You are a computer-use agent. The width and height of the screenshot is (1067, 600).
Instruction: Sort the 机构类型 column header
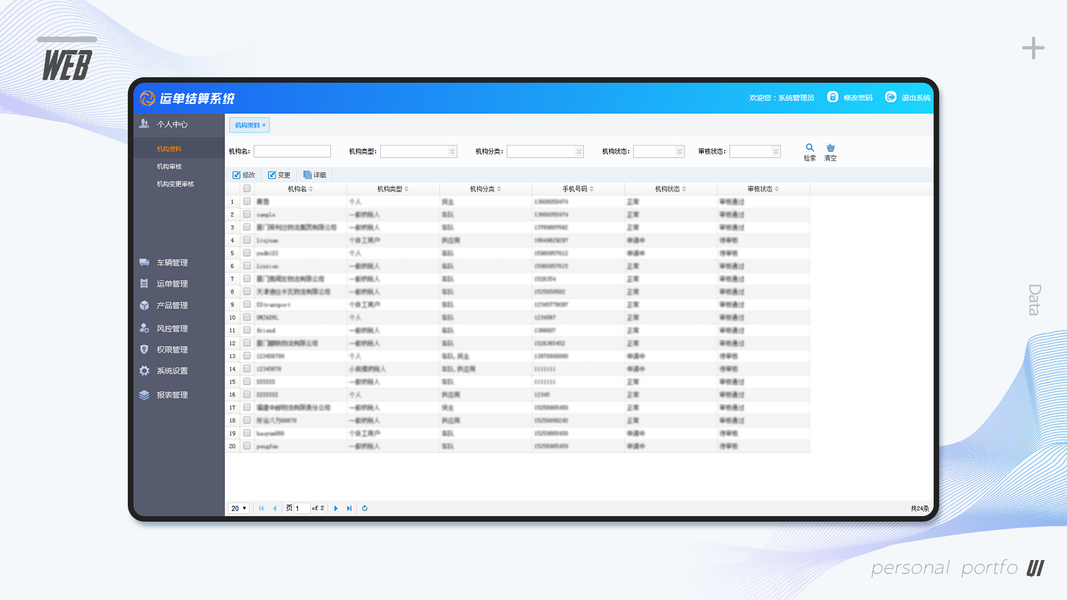pos(393,189)
